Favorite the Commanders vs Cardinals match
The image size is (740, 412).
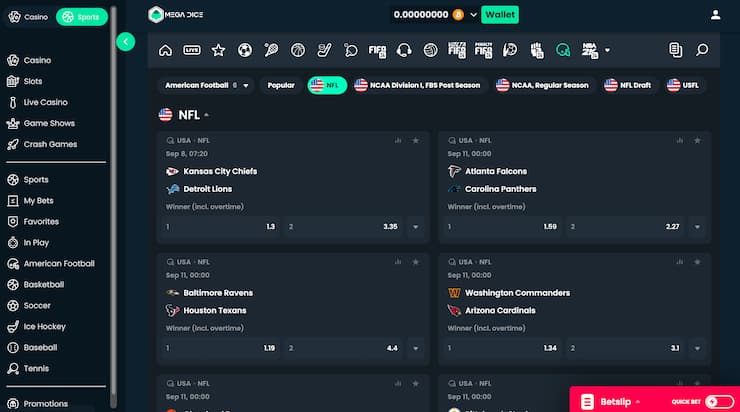click(x=697, y=262)
